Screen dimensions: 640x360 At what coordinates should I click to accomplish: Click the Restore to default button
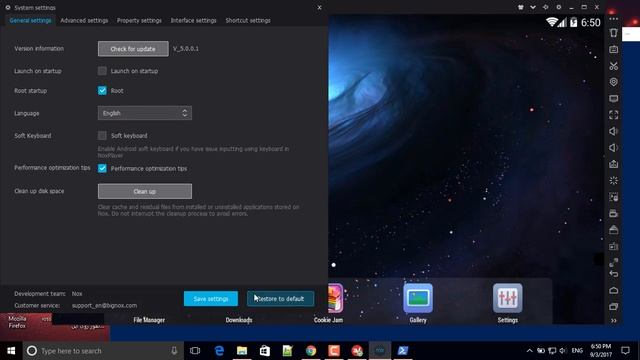pos(280,299)
